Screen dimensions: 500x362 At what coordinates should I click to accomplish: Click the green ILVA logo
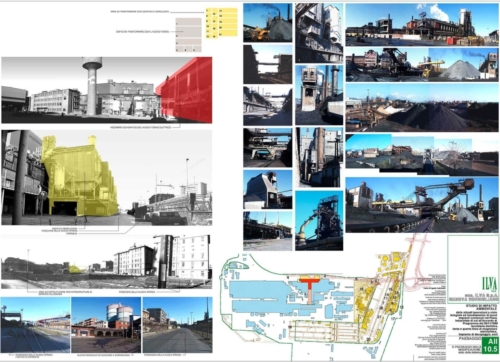(490, 284)
